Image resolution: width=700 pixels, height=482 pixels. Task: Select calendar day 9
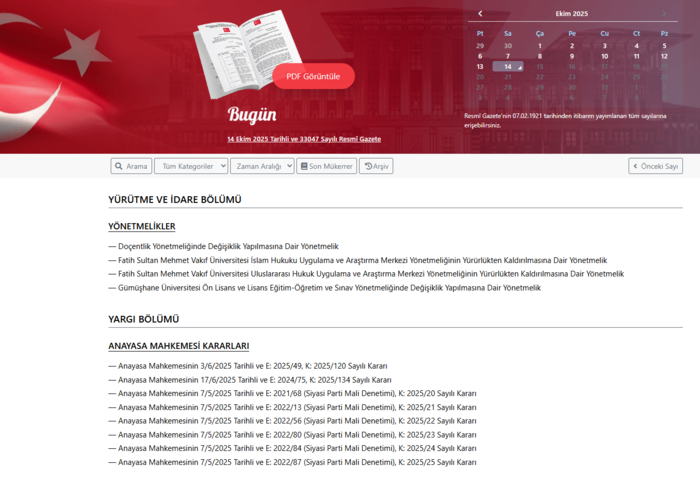pos(572,56)
